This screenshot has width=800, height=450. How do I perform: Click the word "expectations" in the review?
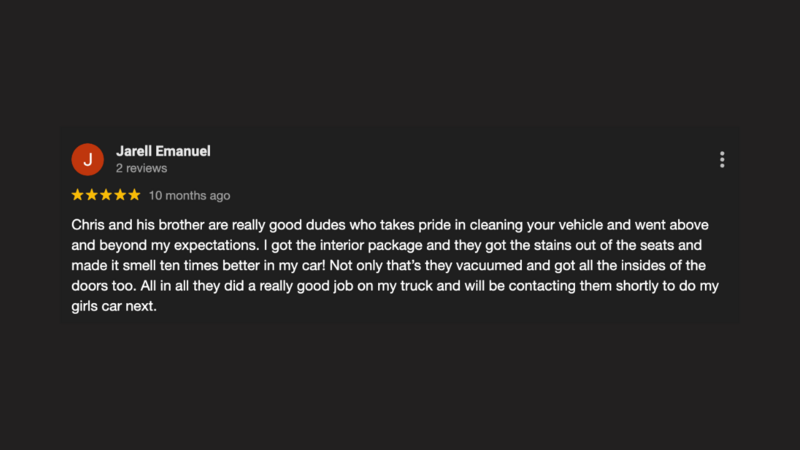click(216, 245)
